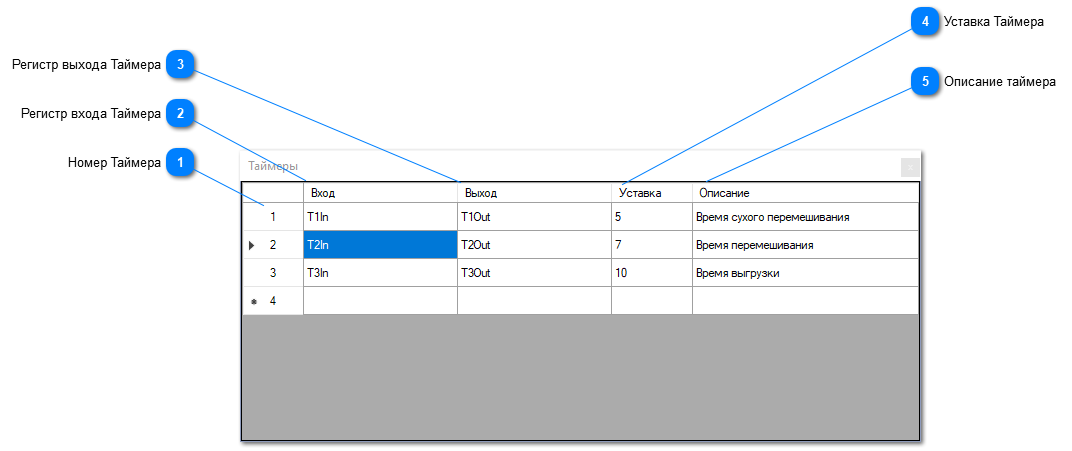
Task: Click the Уставка column header
Action: click(652, 193)
